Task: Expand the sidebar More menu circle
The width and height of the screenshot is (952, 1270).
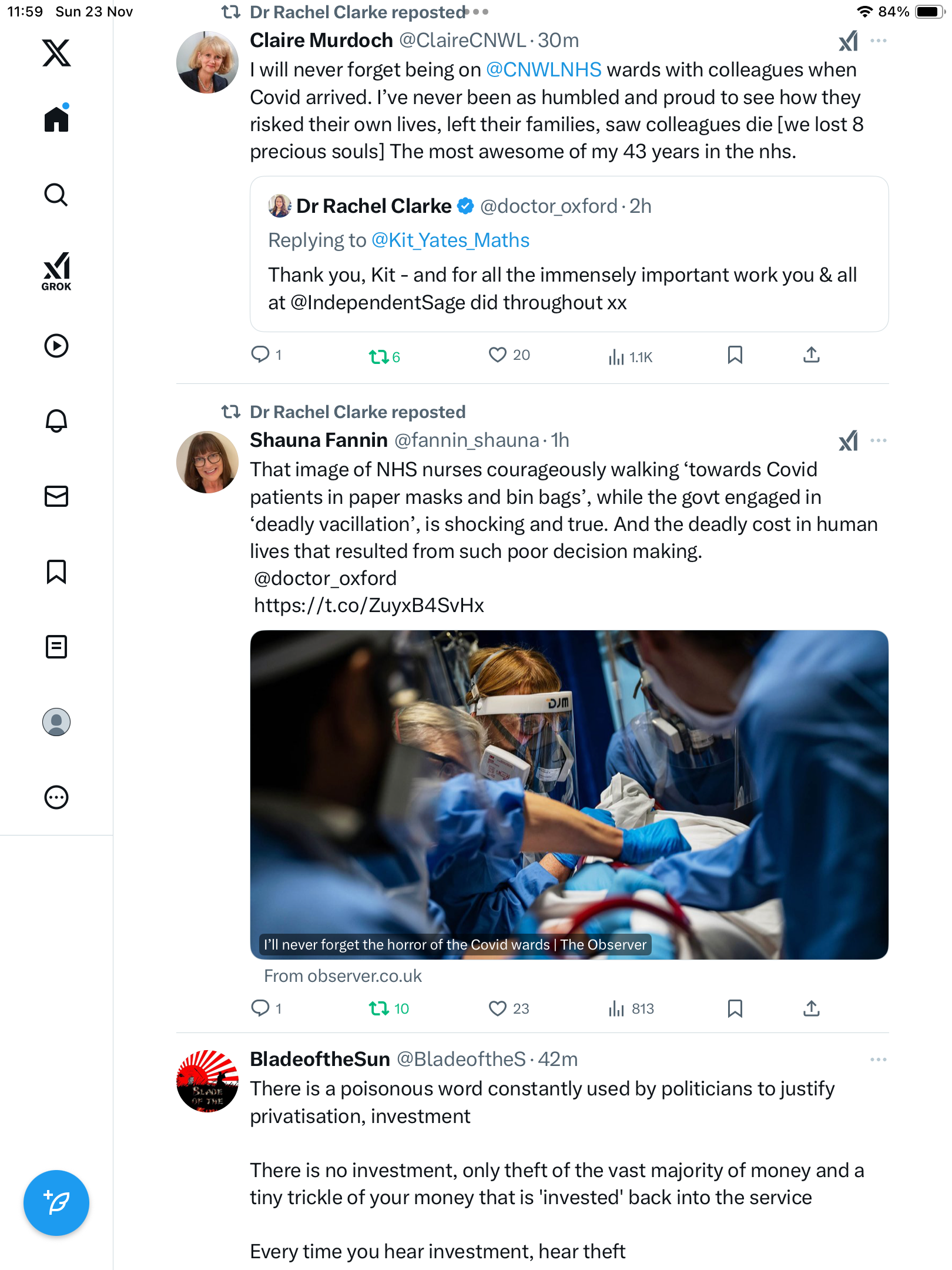Action: [56, 797]
